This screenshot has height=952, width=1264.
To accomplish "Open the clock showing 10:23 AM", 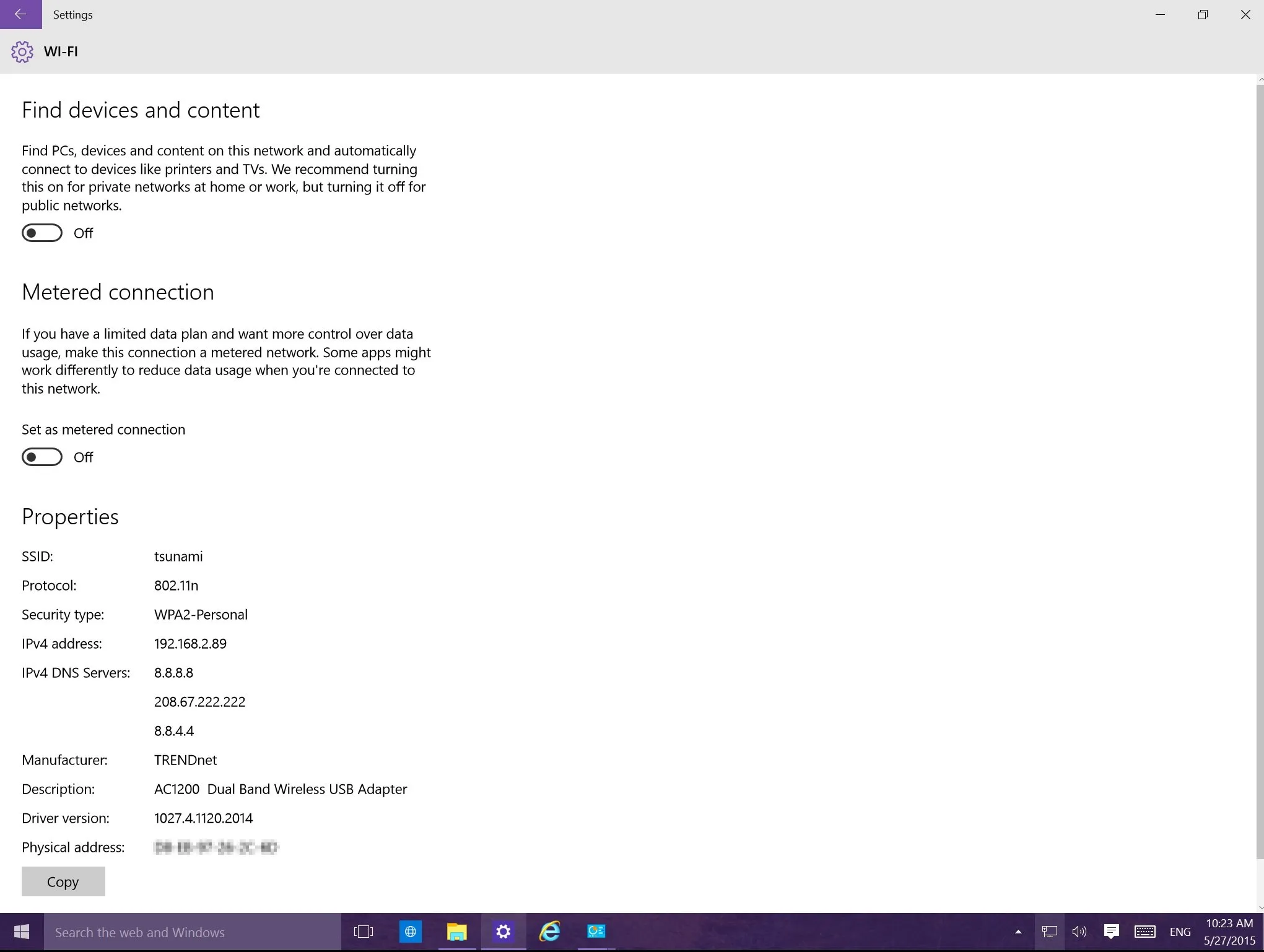I will [x=1229, y=932].
